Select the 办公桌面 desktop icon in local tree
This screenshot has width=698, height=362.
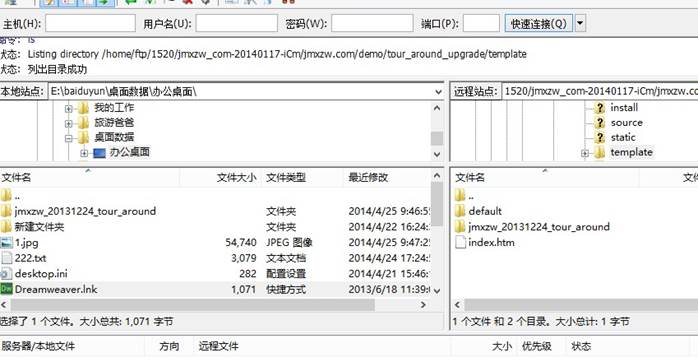[x=99, y=153]
